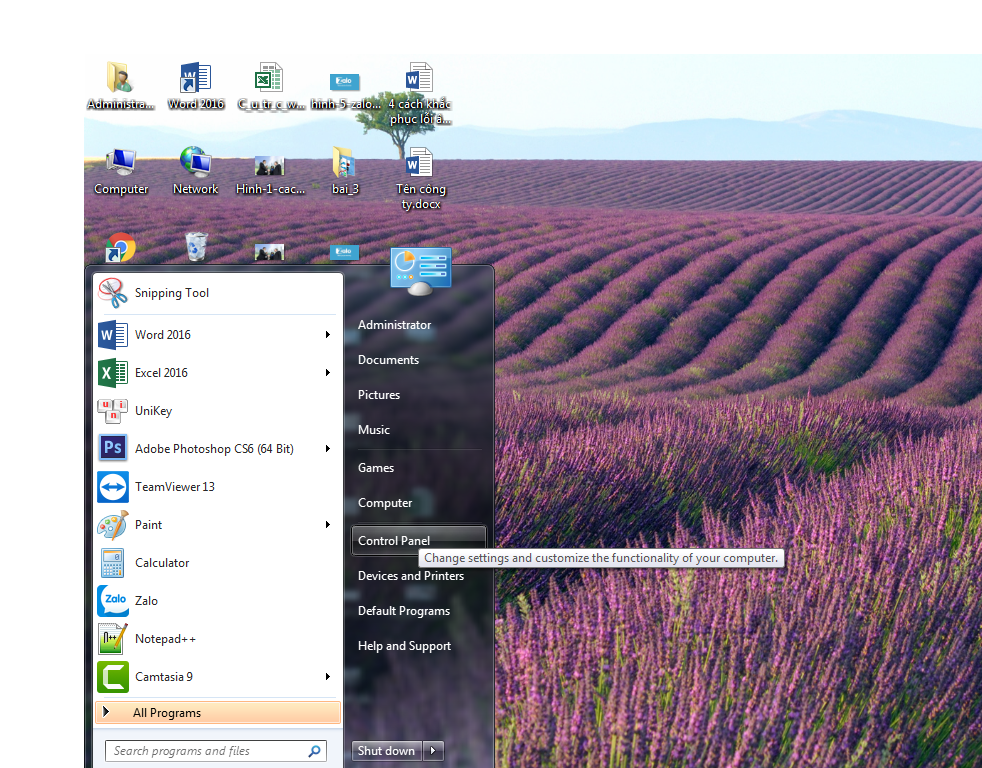
Task: Expand Camtasia 9 jump list arrow
Action: click(x=328, y=677)
